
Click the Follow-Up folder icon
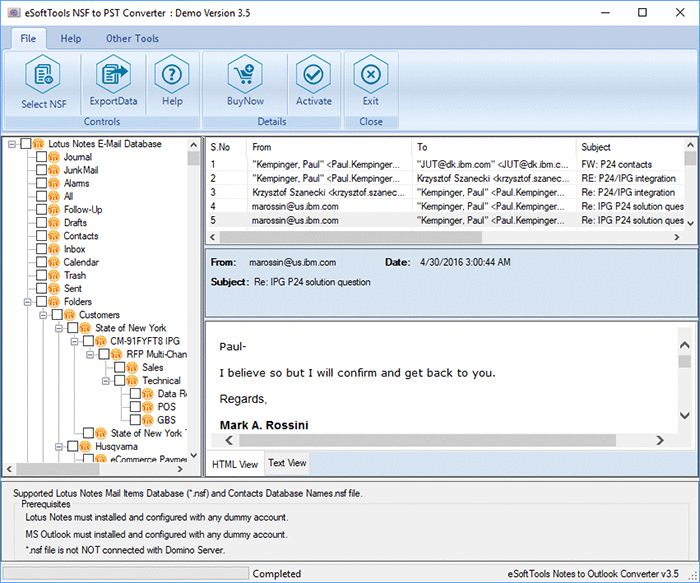[x=54, y=210]
